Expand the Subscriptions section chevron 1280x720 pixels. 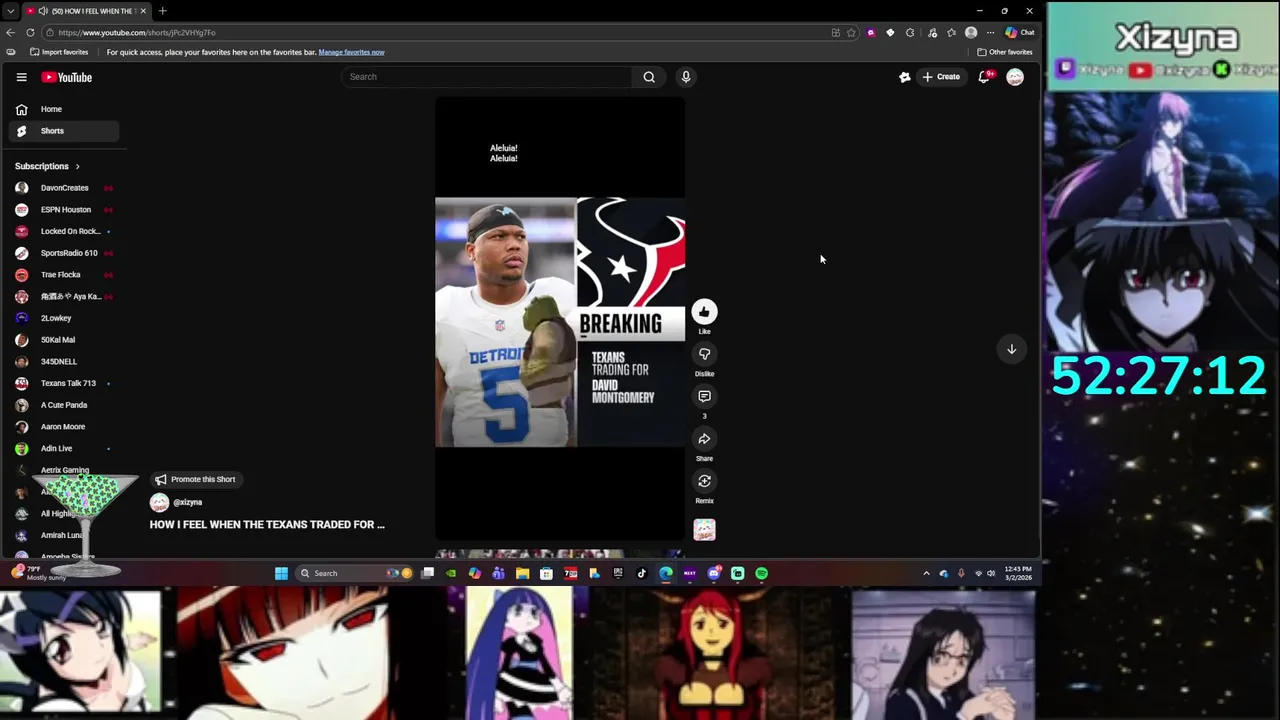click(77, 166)
